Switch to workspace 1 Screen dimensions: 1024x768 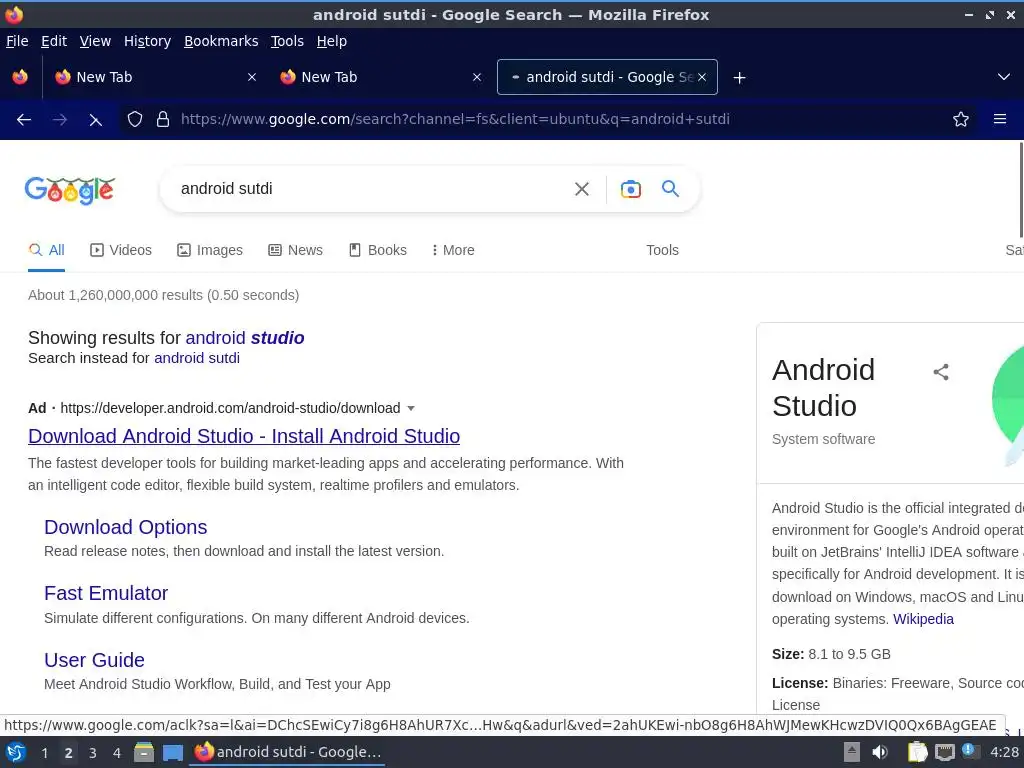pos(44,753)
